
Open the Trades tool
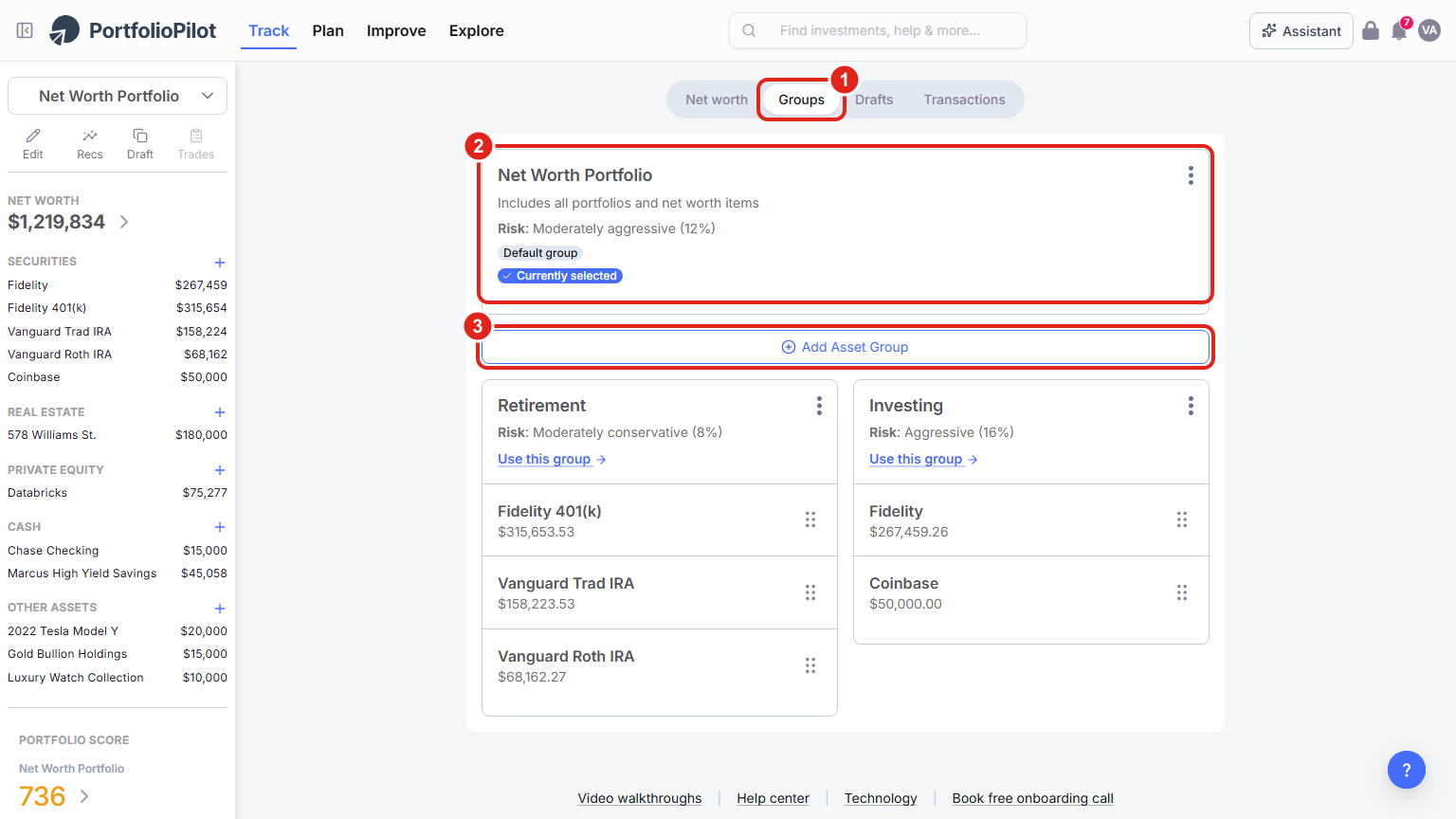click(196, 144)
